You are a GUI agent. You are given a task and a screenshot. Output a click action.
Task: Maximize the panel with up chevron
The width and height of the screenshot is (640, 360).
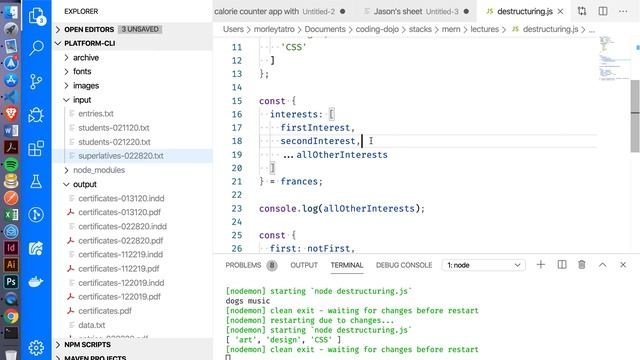point(602,265)
